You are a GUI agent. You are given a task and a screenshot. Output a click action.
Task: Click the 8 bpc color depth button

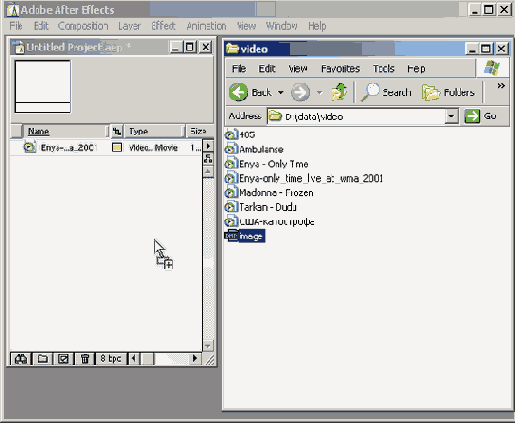[111, 359]
